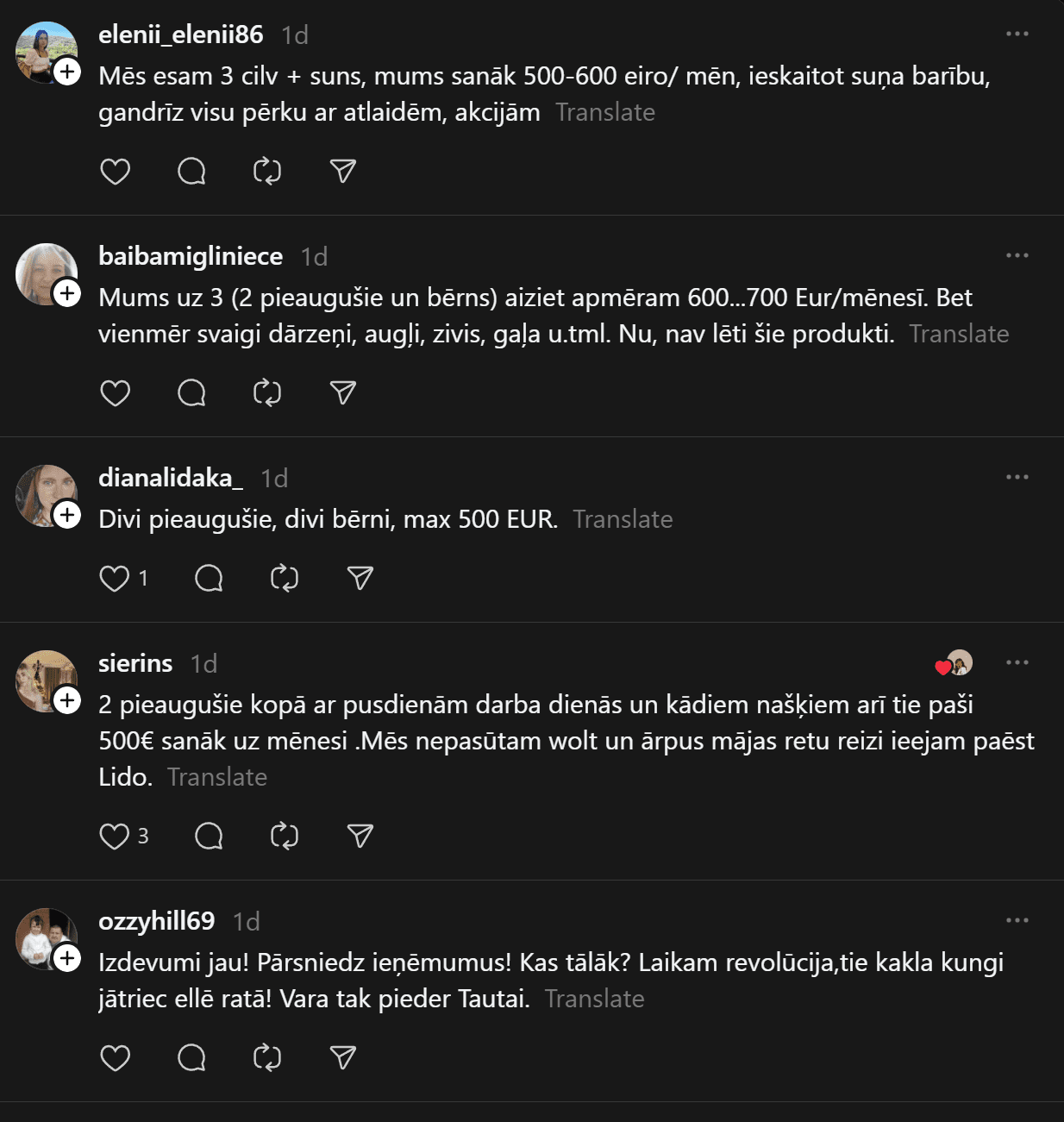The image size is (1064, 1122).
Task: Translate baibamigliniece's comment
Action: pos(959,334)
